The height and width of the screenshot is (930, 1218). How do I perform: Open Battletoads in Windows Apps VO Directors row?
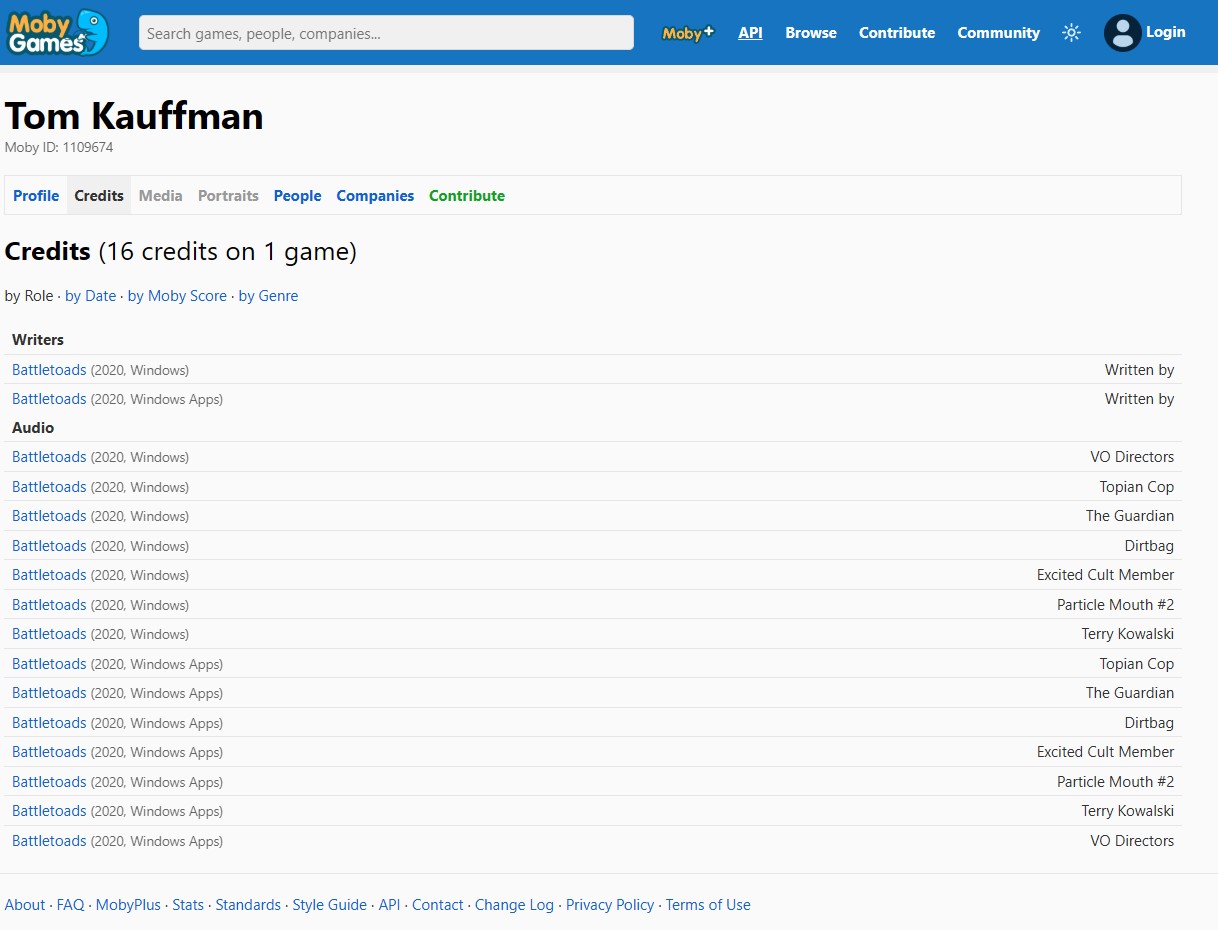[x=49, y=841]
